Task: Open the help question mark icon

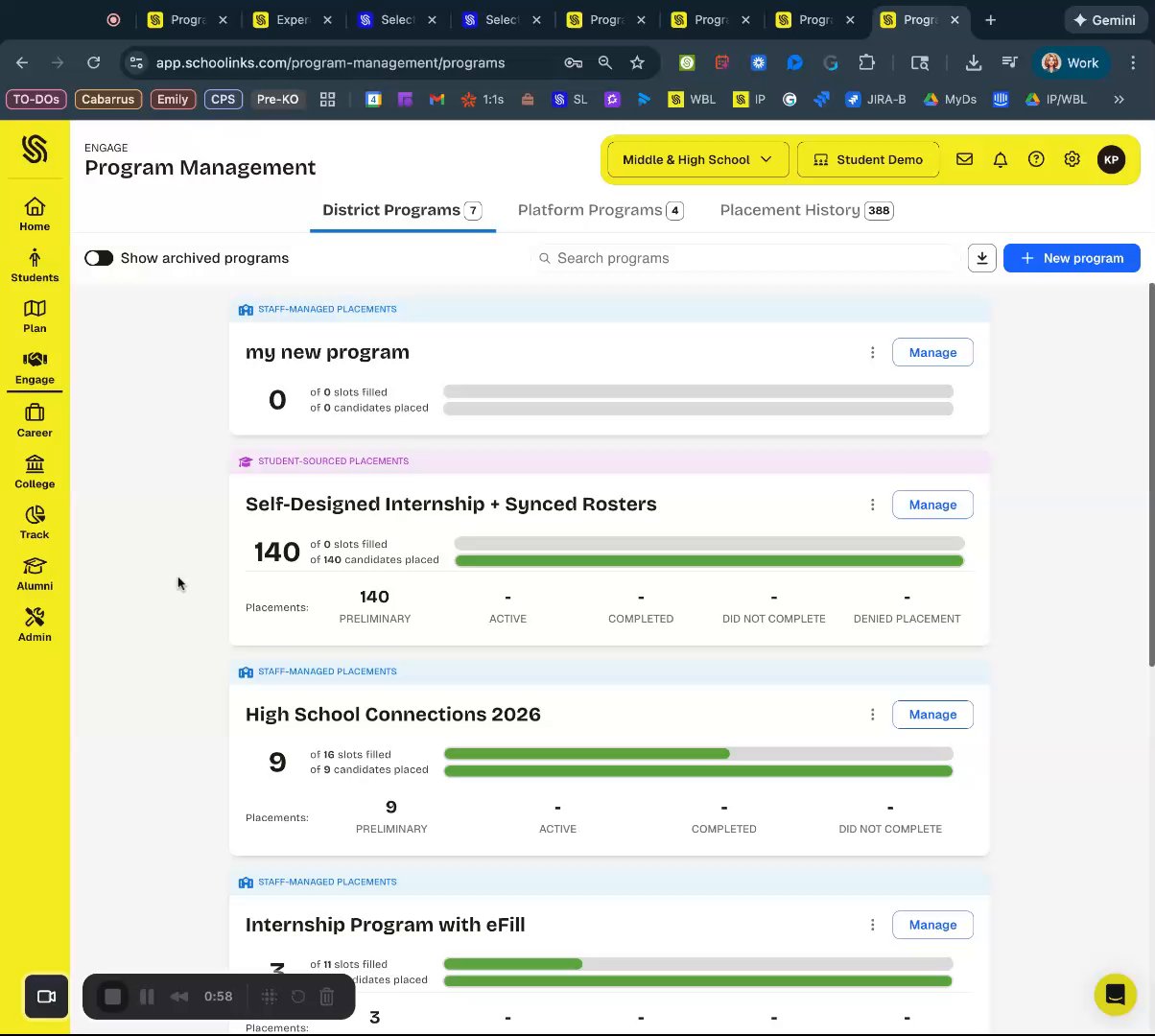Action: point(1036,159)
